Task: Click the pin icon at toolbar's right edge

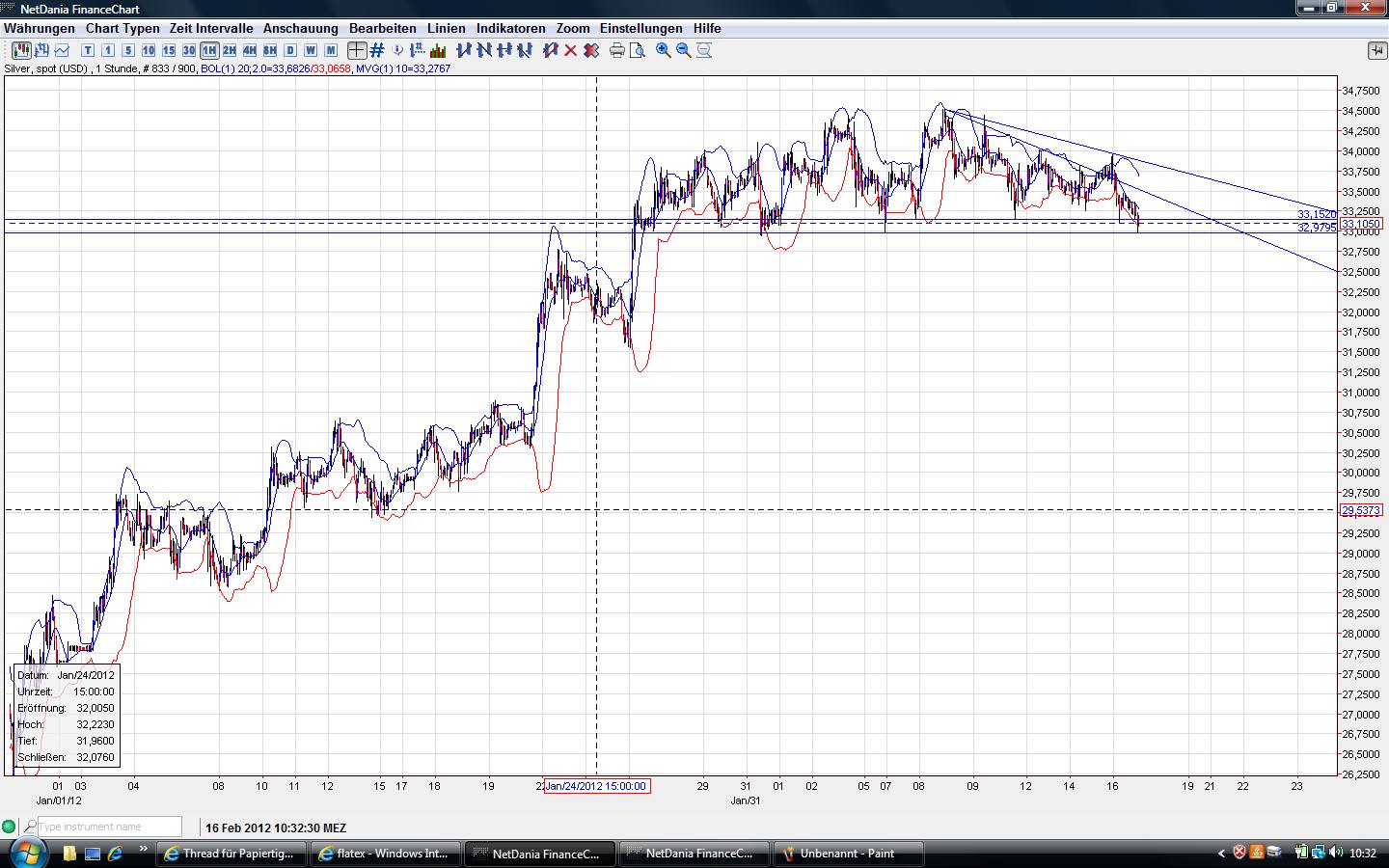Action: point(1376,50)
